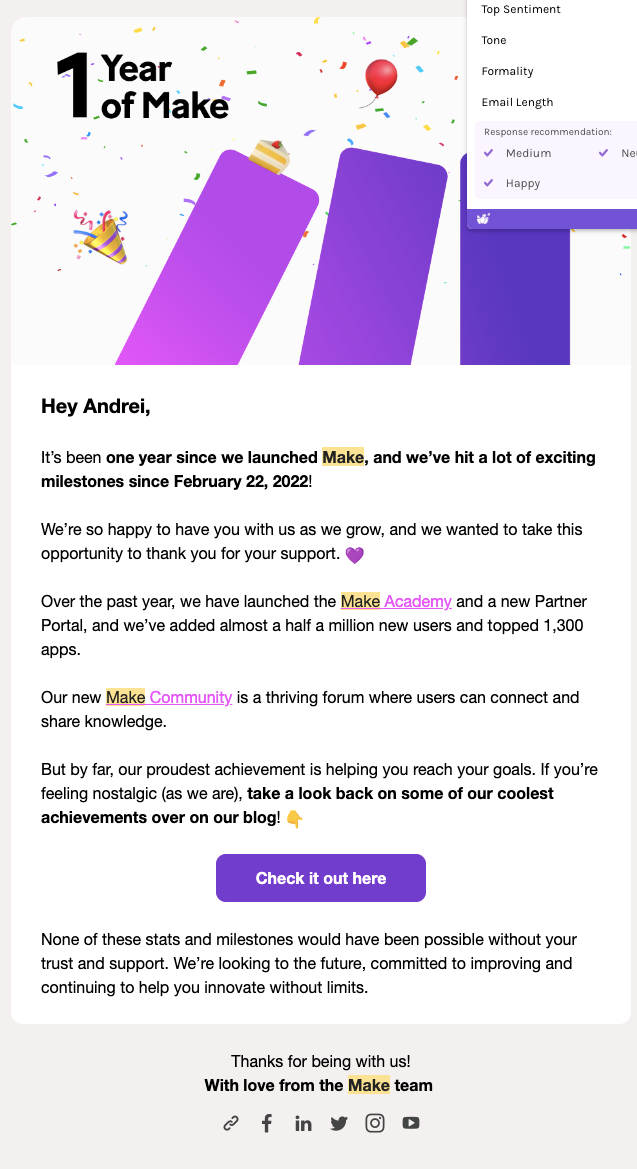Image resolution: width=637 pixels, height=1169 pixels.
Task: Click the logo icon in purple panel bar
Action: pyautogui.click(x=483, y=219)
